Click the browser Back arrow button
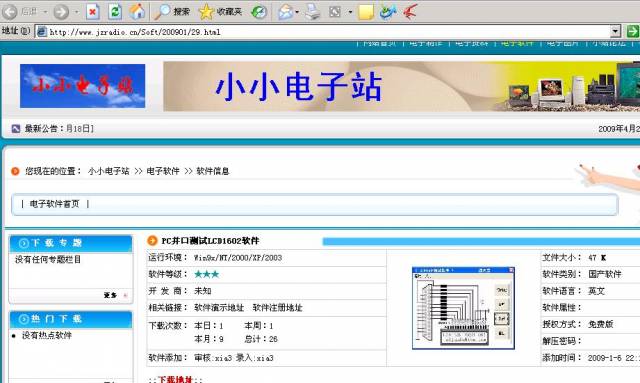The image size is (640, 383). [10, 12]
